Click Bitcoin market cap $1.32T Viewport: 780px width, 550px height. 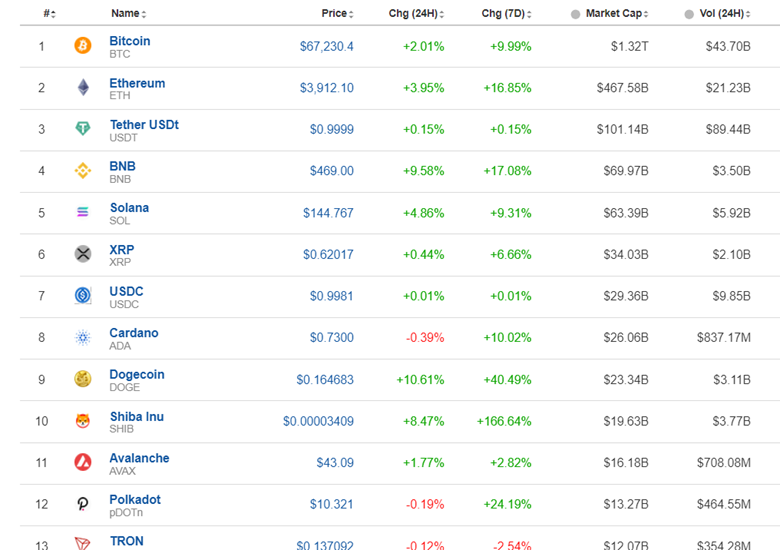point(630,46)
